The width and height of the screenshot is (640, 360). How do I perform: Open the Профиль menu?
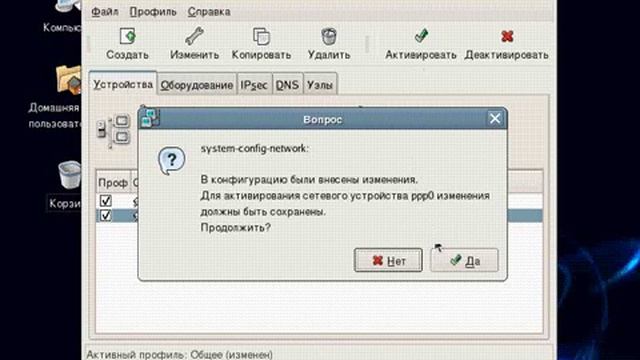tap(153, 12)
